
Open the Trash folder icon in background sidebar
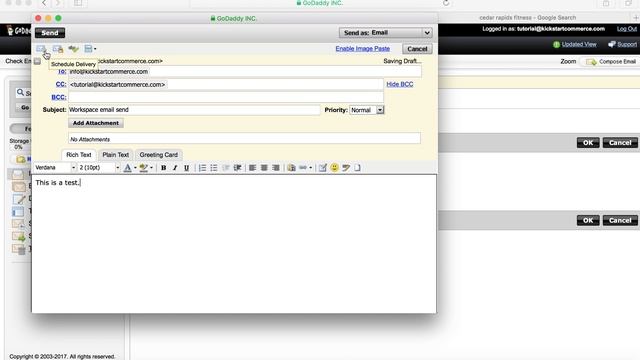click(18, 249)
